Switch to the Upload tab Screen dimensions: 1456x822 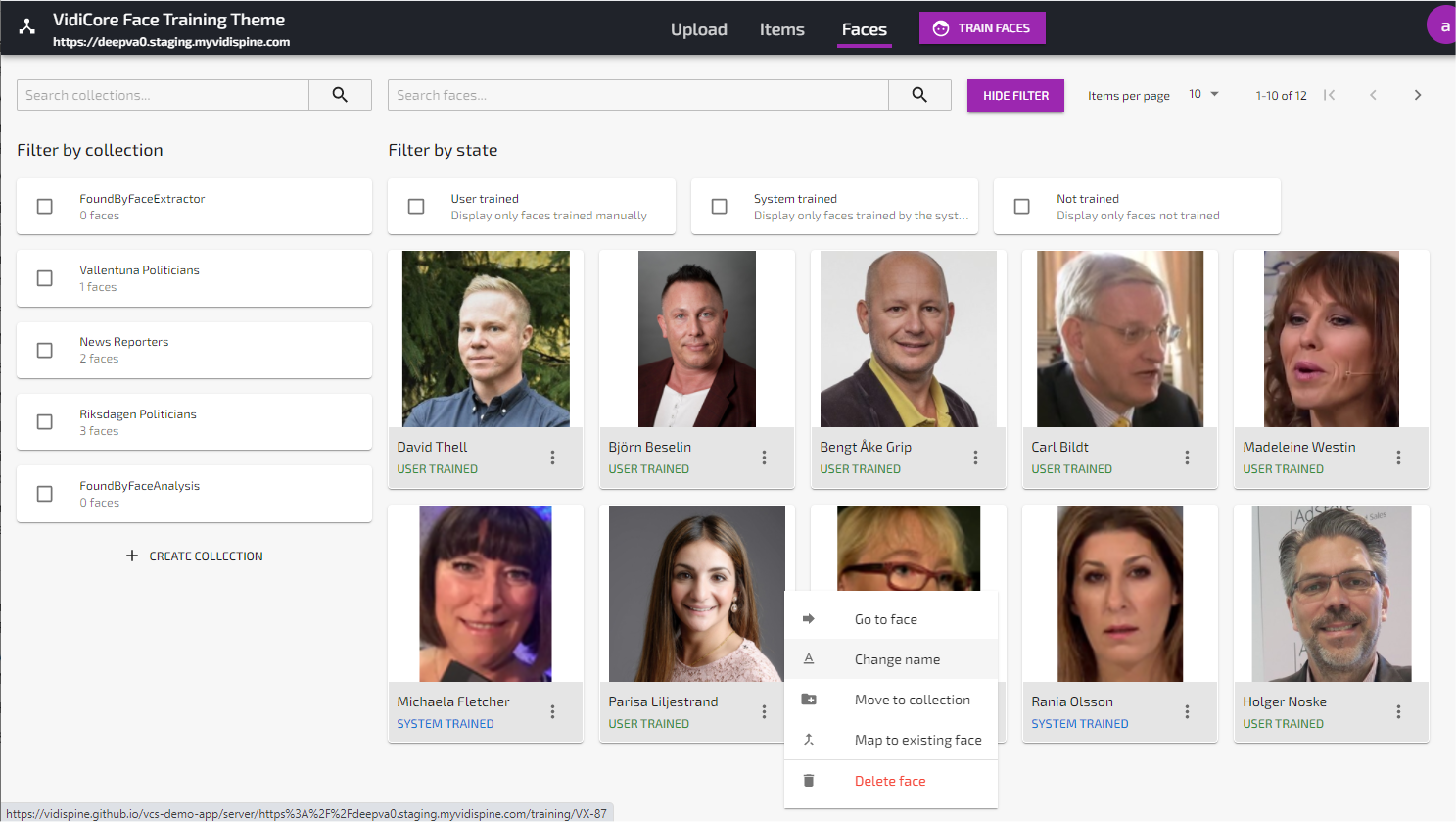click(698, 29)
